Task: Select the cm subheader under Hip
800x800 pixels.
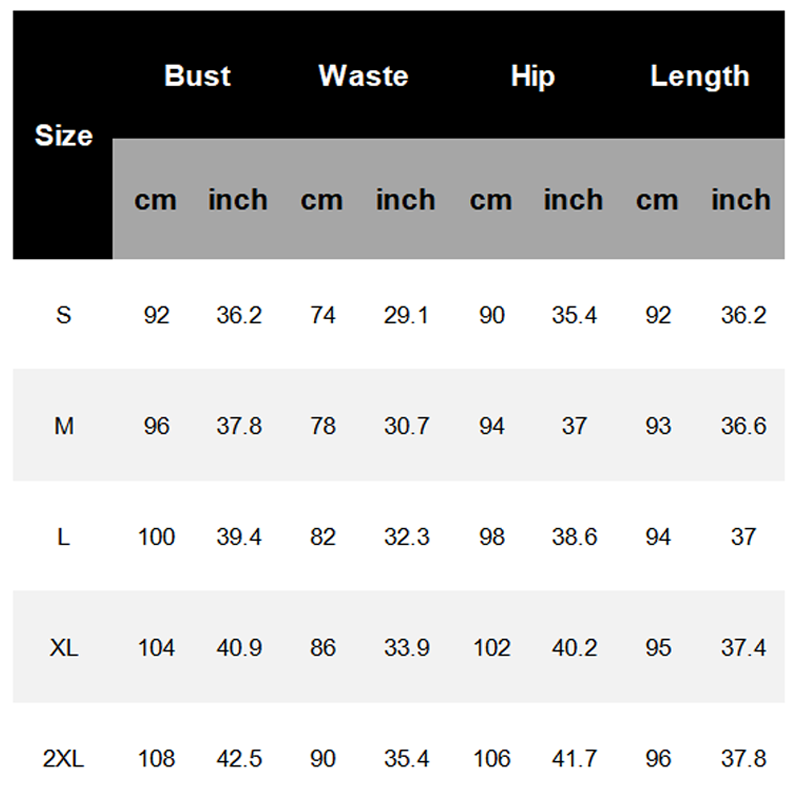Action: 490,200
